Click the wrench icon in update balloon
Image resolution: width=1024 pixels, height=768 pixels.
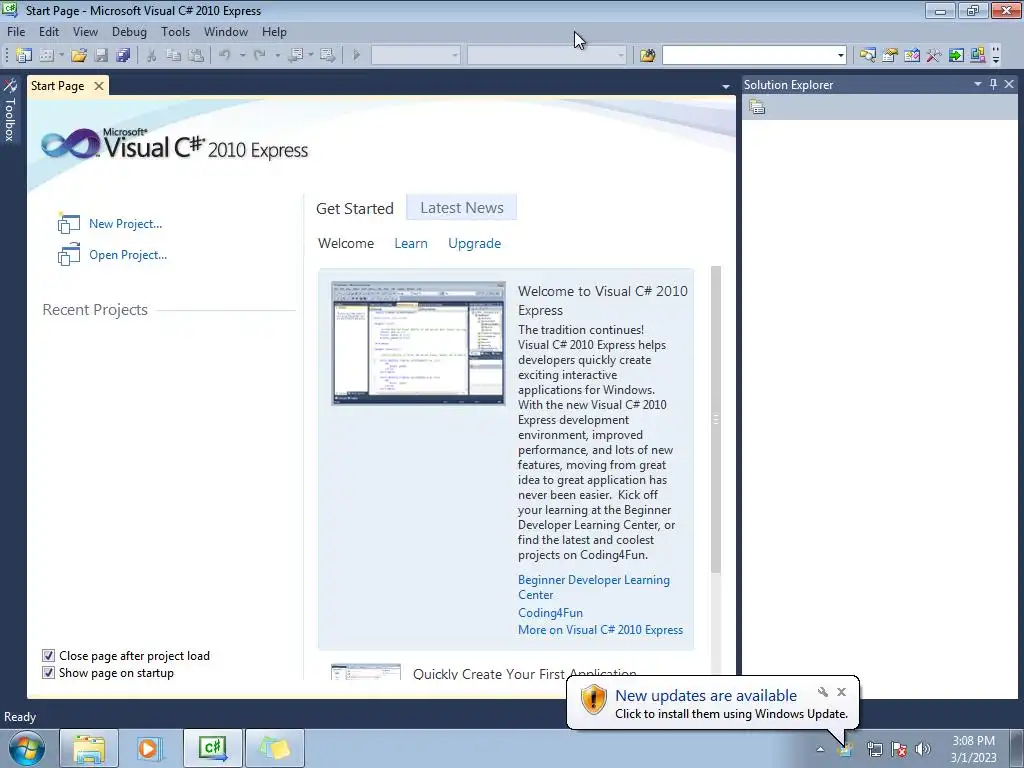click(x=823, y=692)
